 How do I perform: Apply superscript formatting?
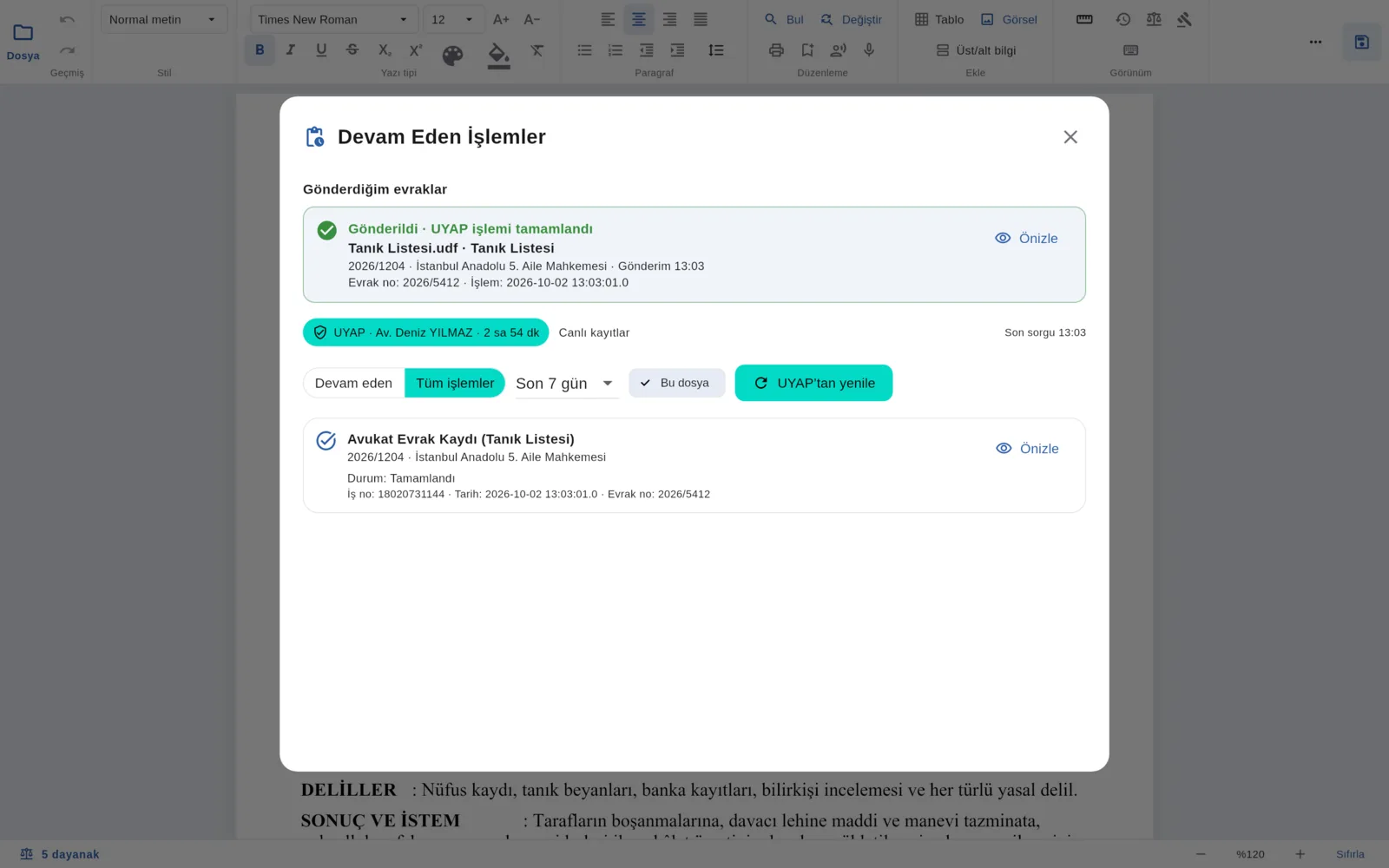[x=416, y=50]
